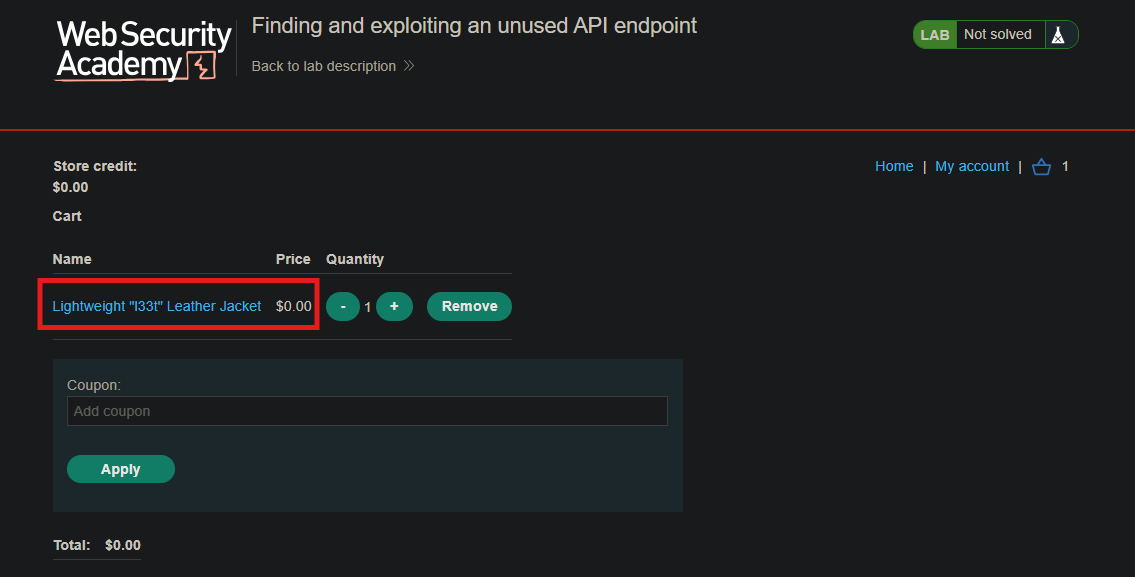This screenshot has height=577, width=1135.
Task: Go to the Home page
Action: 894,167
